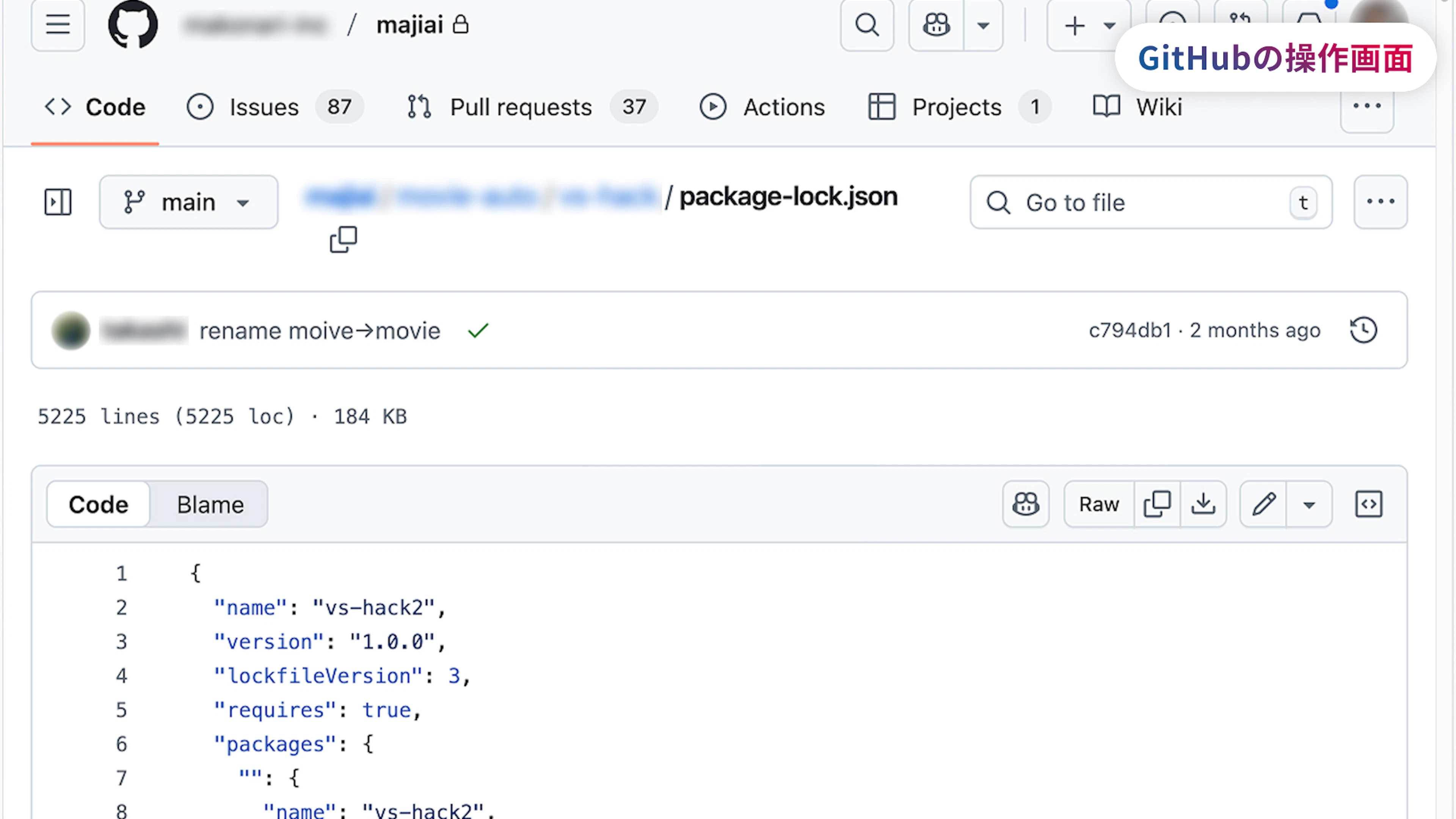View commit history clock icon
Screen dimensions: 1456x819
[x=1363, y=330]
